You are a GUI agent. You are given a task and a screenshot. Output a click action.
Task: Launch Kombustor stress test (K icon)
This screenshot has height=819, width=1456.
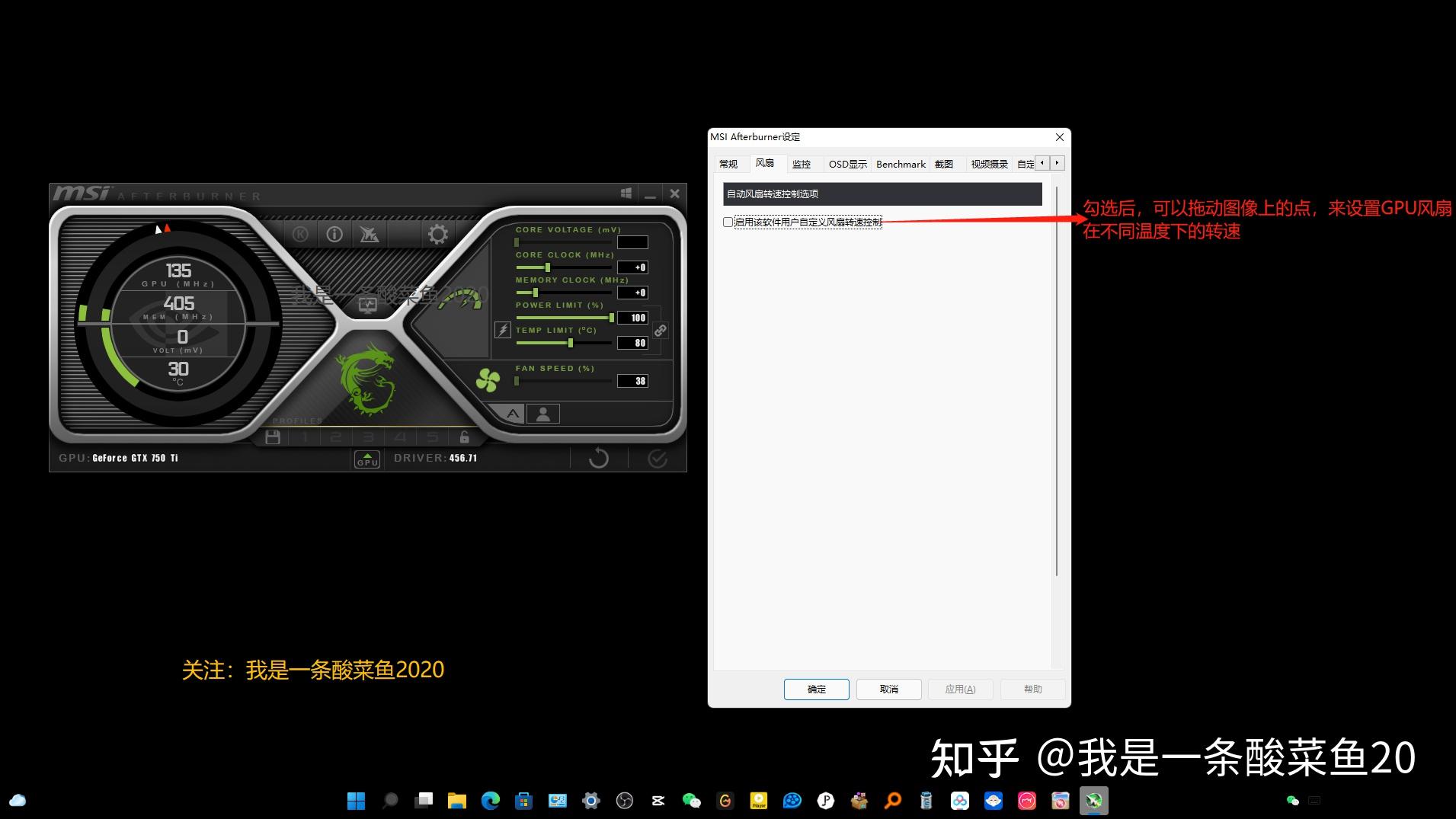click(x=300, y=235)
